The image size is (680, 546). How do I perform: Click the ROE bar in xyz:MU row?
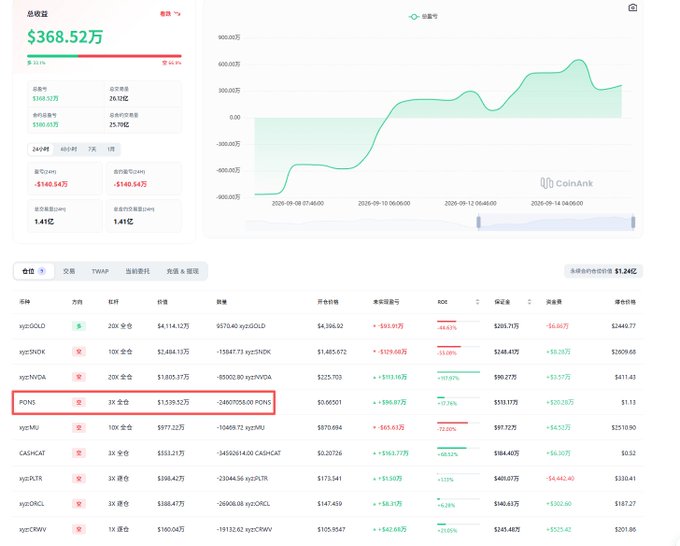[458, 422]
